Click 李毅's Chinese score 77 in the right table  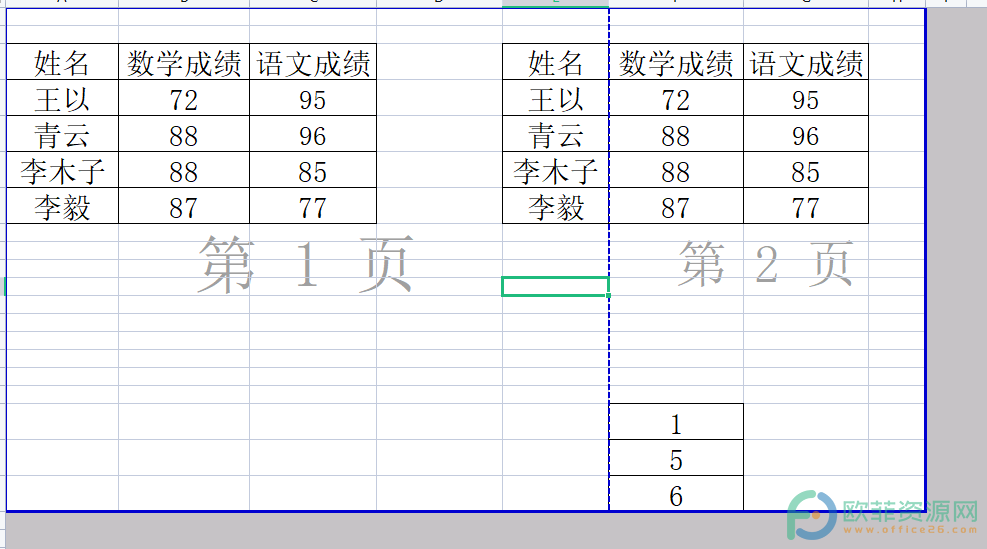[806, 205]
